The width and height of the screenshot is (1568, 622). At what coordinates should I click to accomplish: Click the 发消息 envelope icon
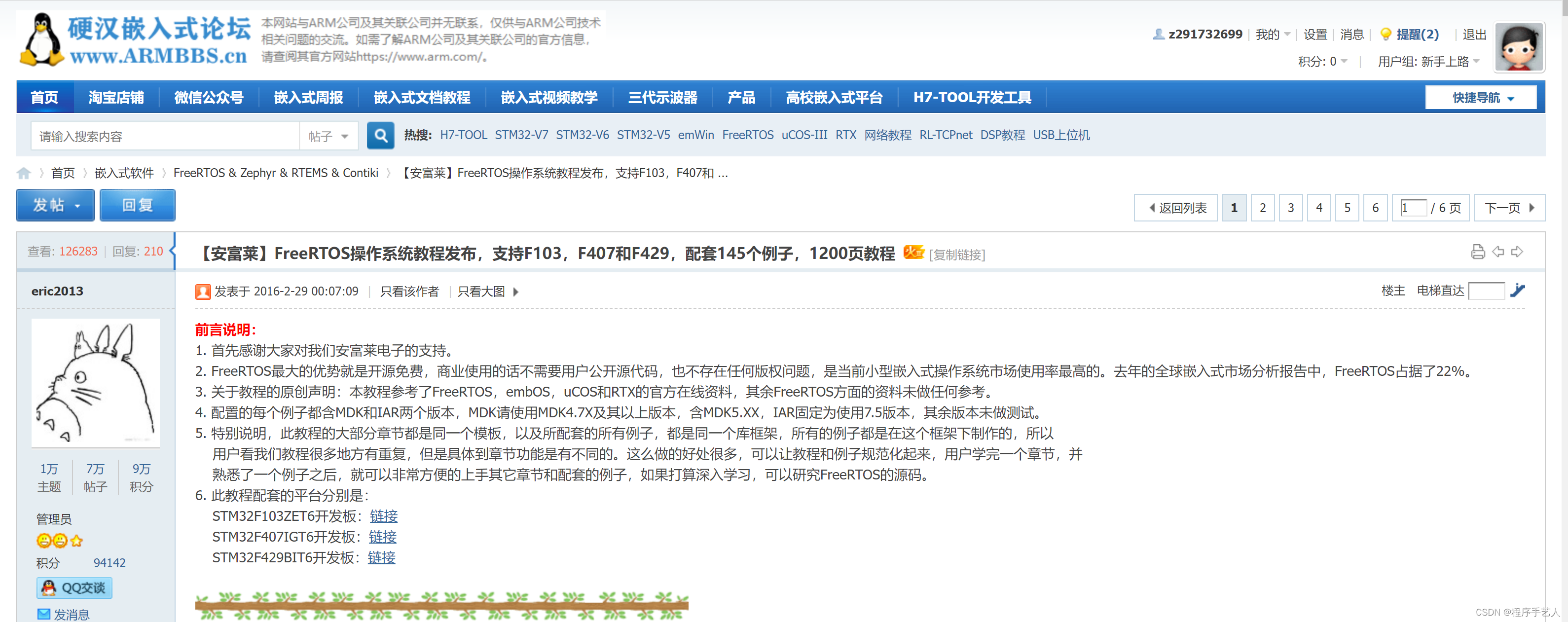44,614
